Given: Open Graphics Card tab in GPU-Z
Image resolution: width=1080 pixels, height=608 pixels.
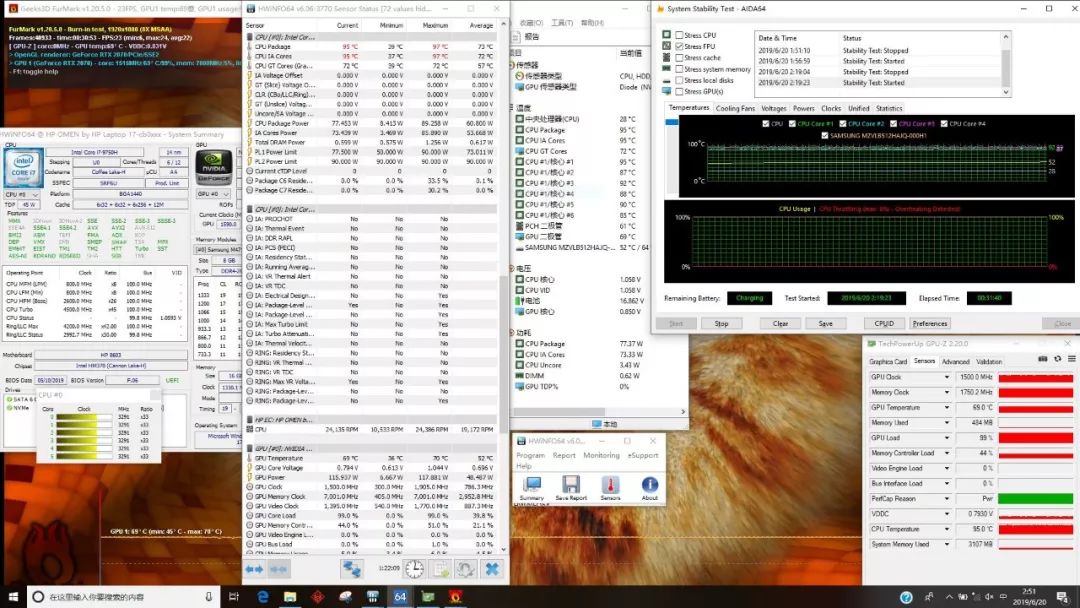Looking at the screenshot, I should tap(888, 361).
